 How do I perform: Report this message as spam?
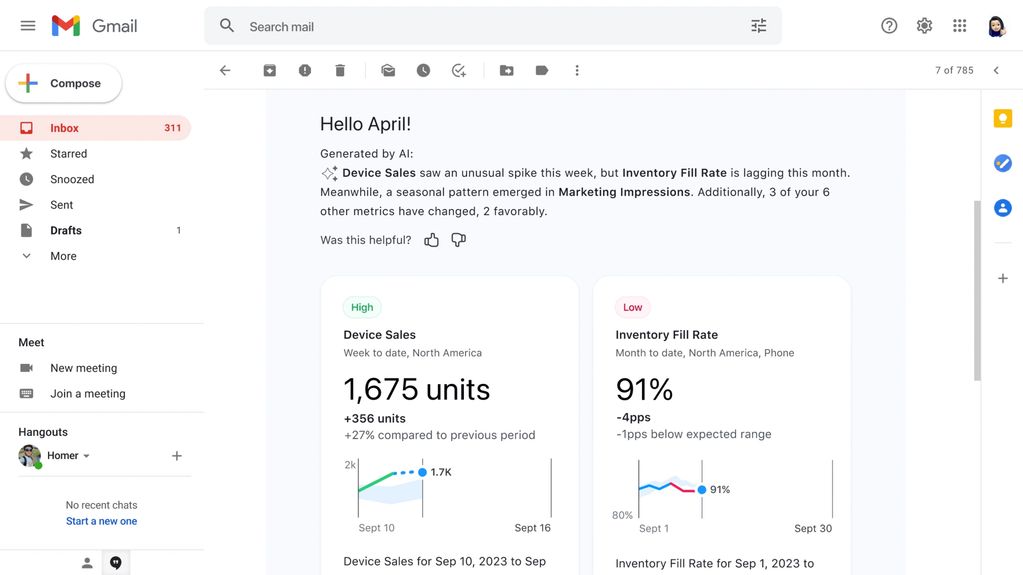click(x=305, y=71)
